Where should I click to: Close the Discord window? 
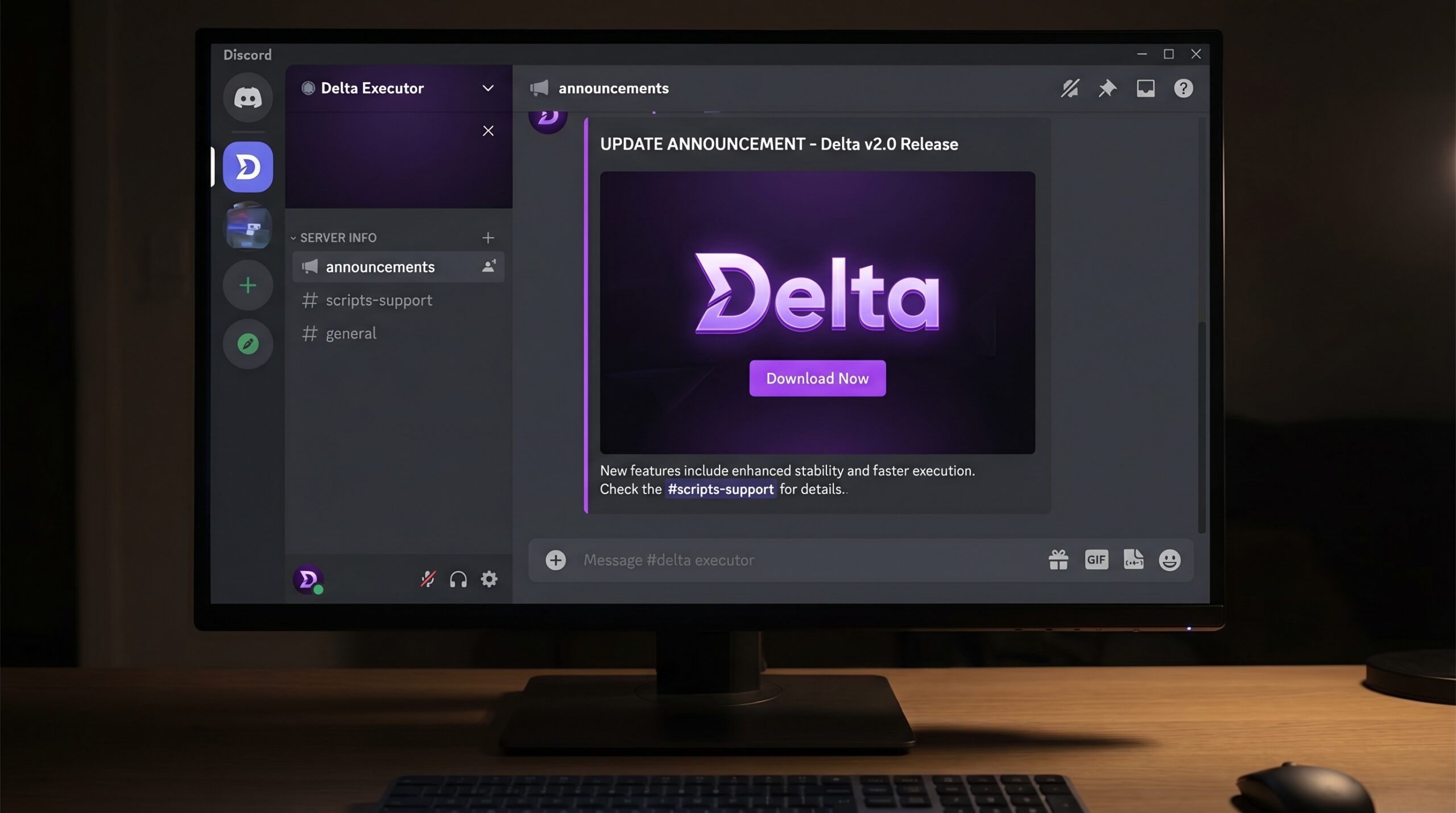tap(1196, 54)
